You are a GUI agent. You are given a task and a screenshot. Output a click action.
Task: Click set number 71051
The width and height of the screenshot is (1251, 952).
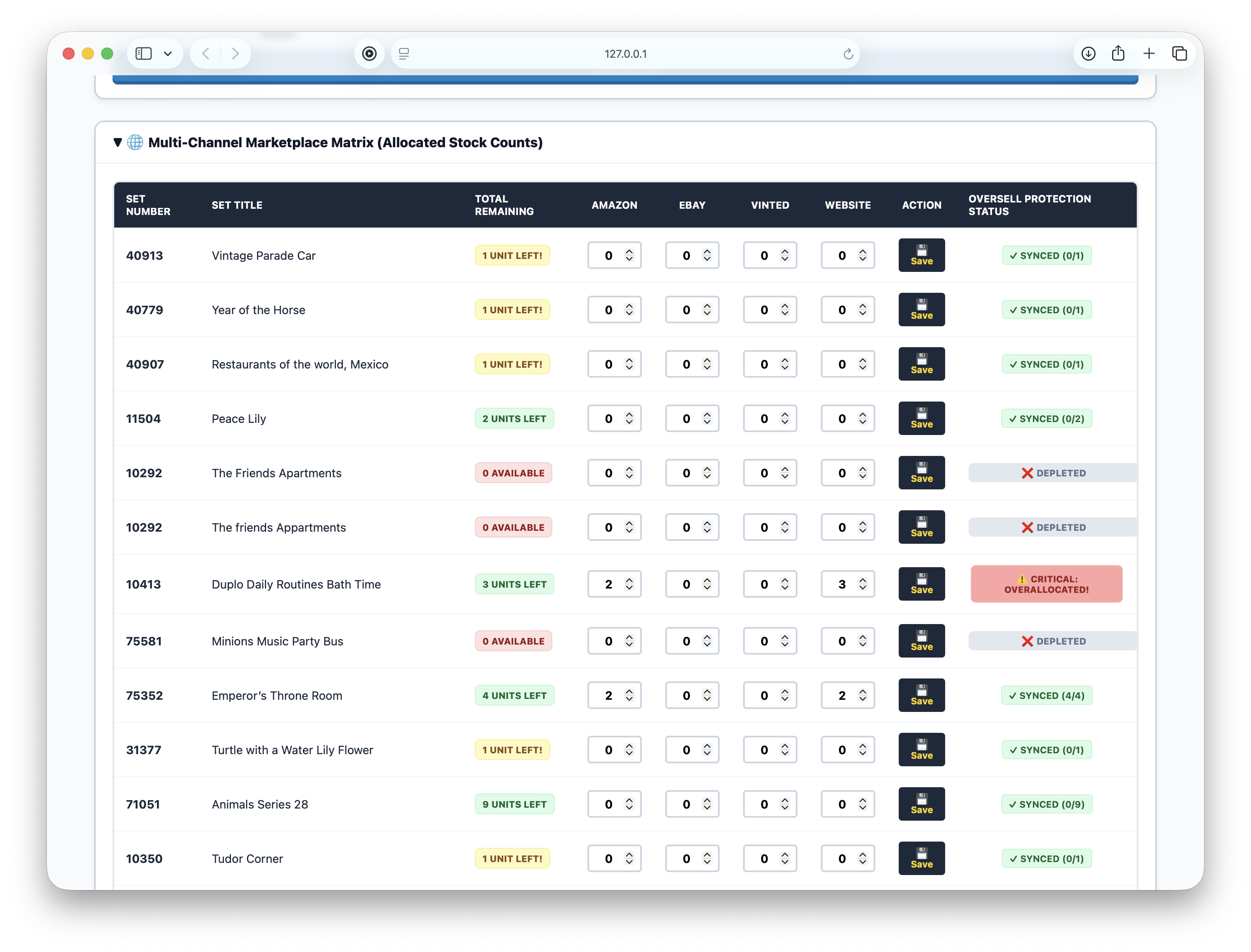(x=143, y=805)
